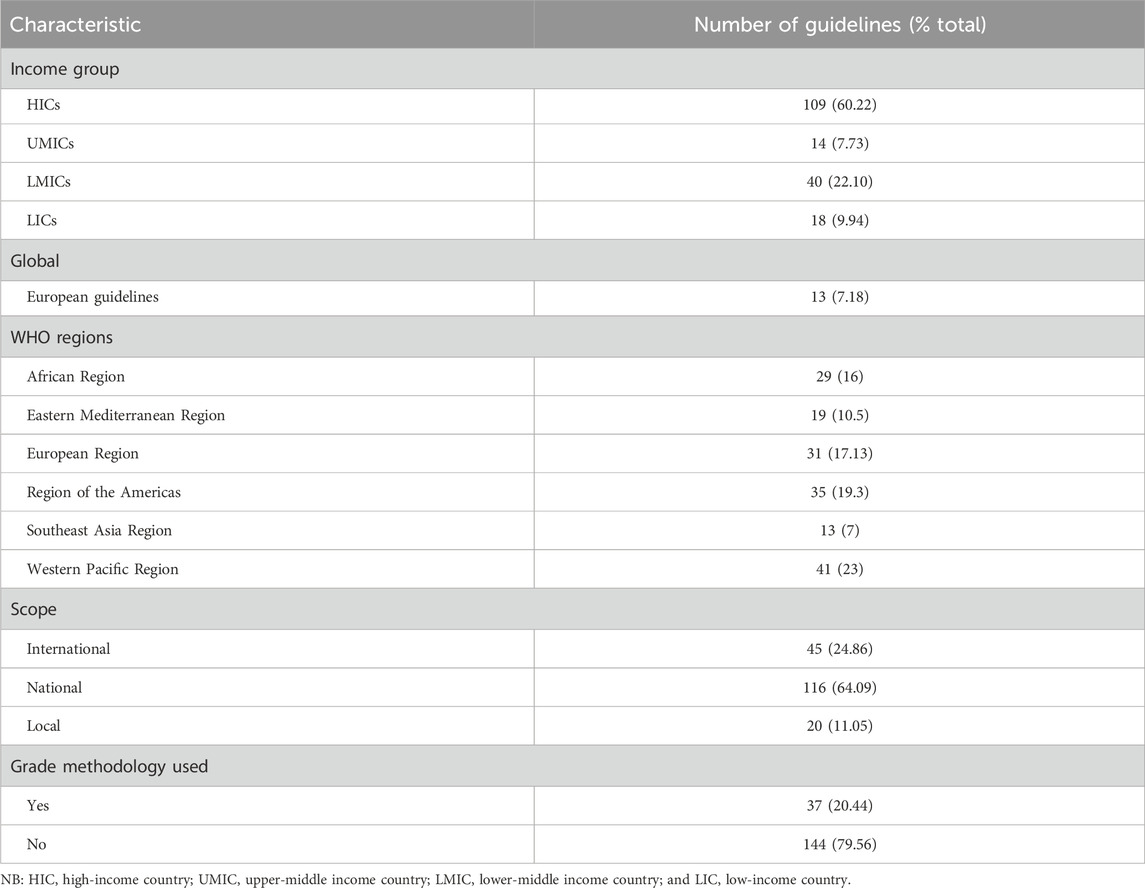Click the 'African Region' row label
This screenshot has width=1145, height=888.
pyautogui.click(x=76, y=377)
